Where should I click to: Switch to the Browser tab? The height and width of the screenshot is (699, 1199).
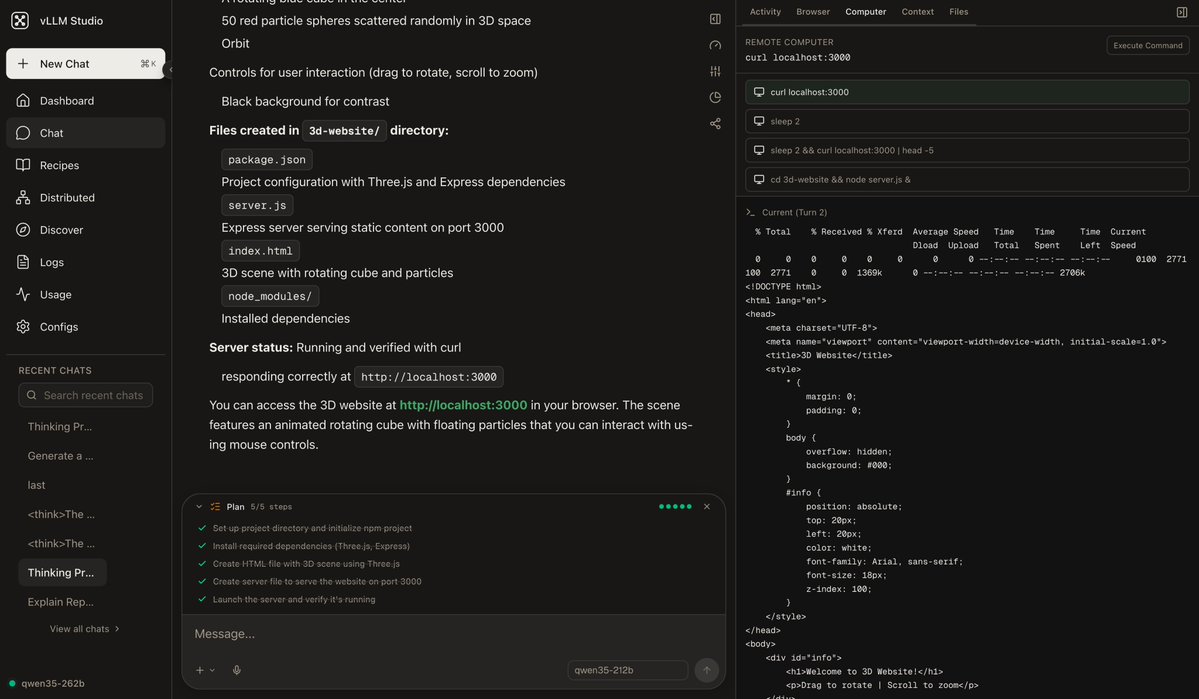813,11
